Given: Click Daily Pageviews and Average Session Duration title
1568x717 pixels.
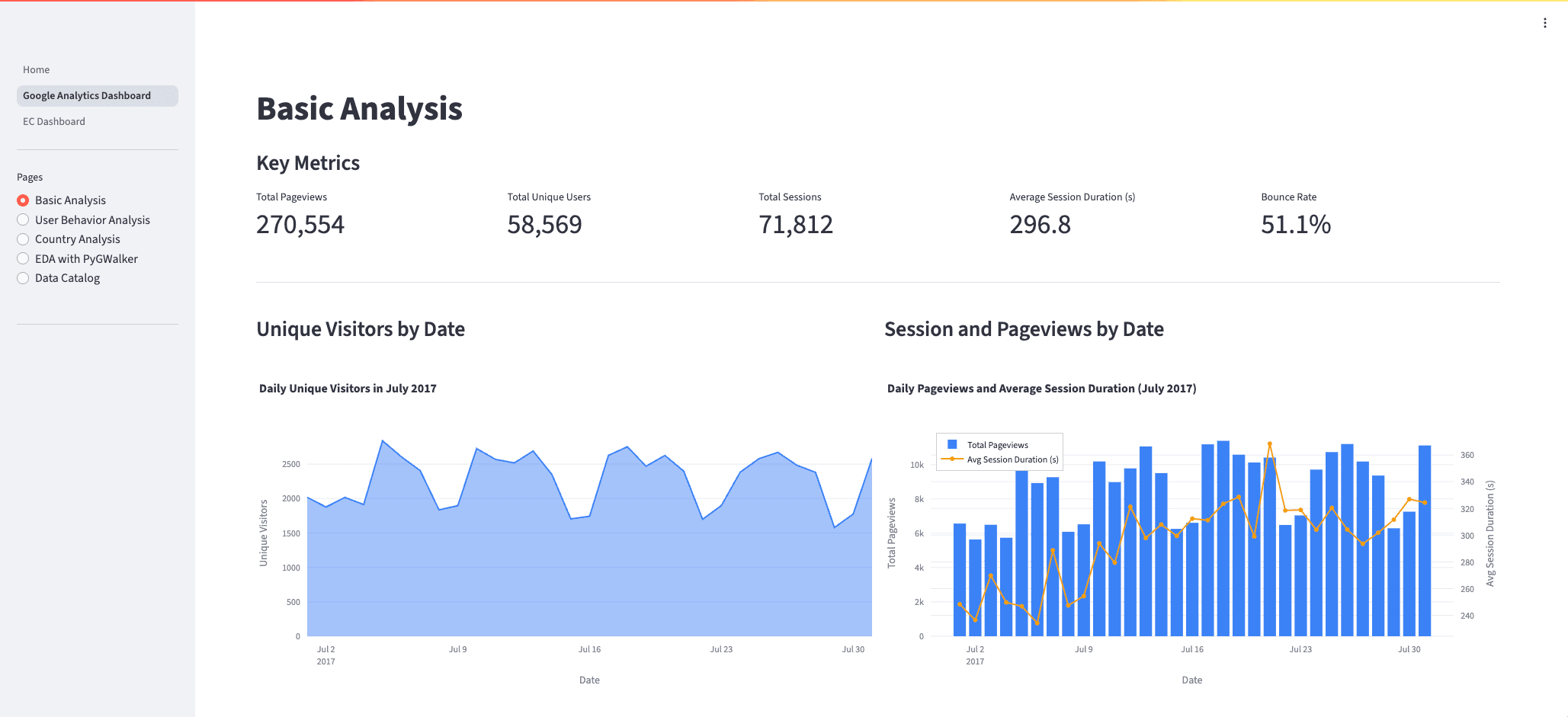Looking at the screenshot, I should (1041, 389).
